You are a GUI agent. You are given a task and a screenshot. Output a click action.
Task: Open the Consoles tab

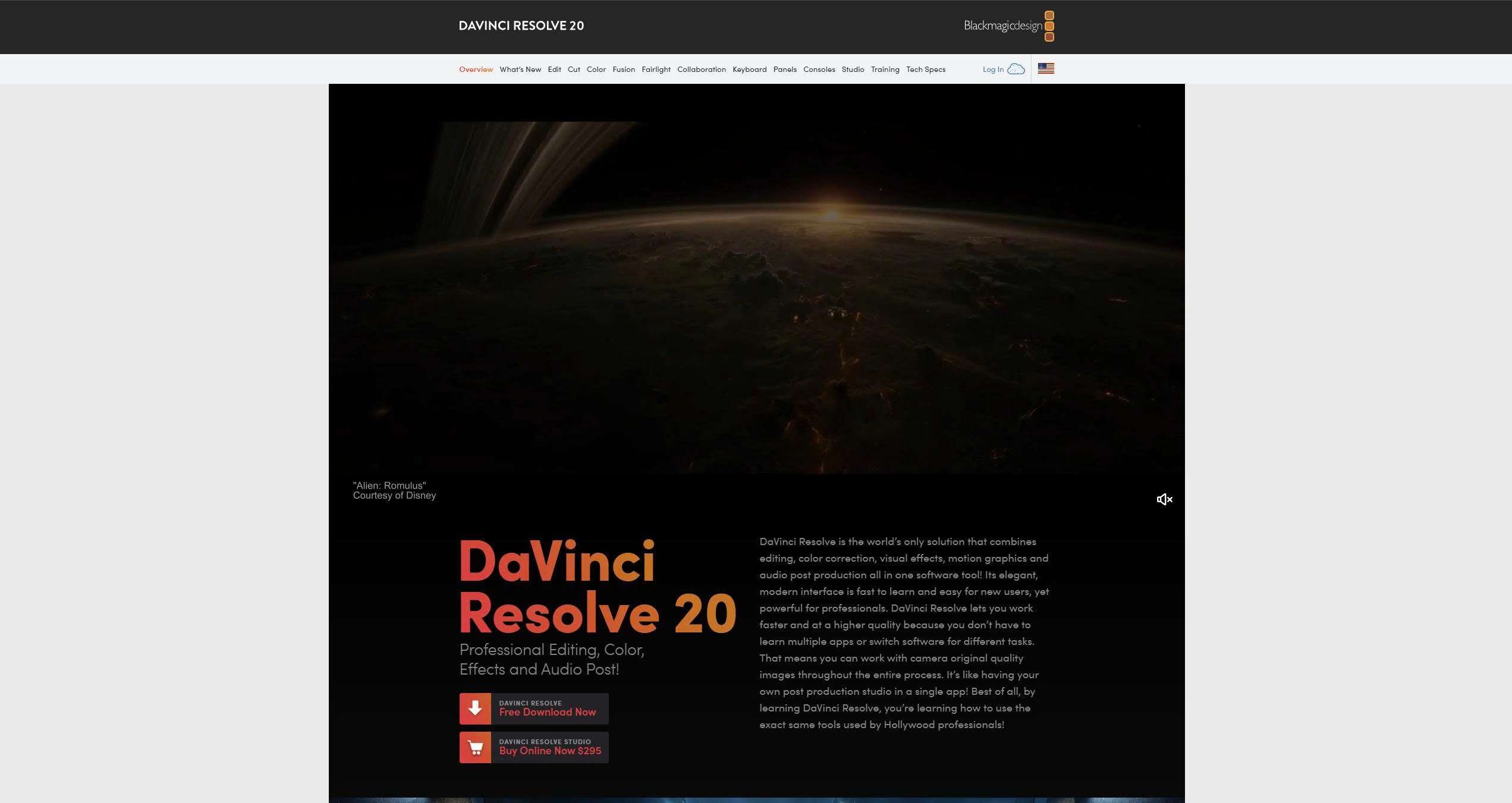coord(819,70)
